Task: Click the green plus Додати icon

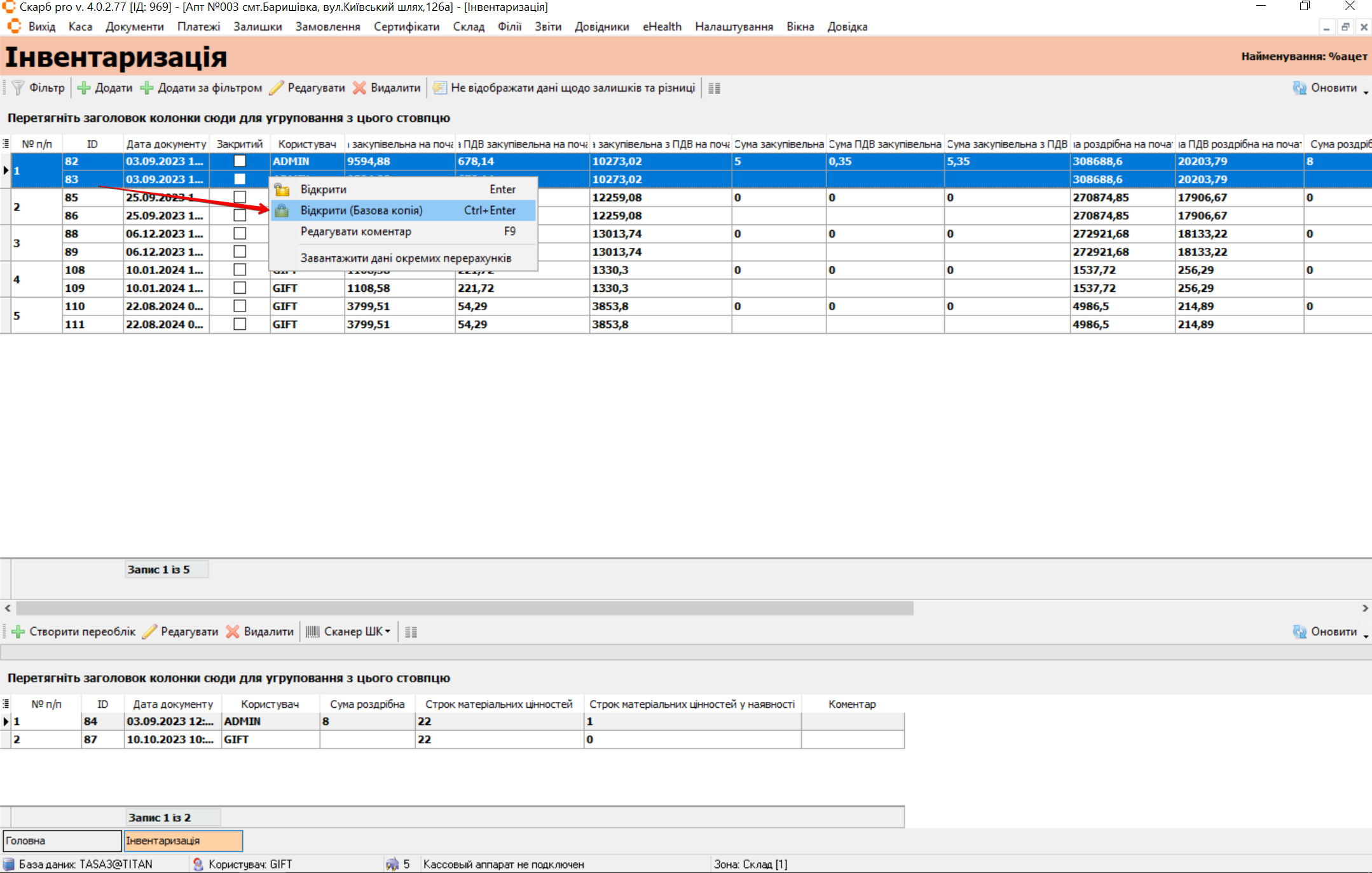Action: point(83,88)
